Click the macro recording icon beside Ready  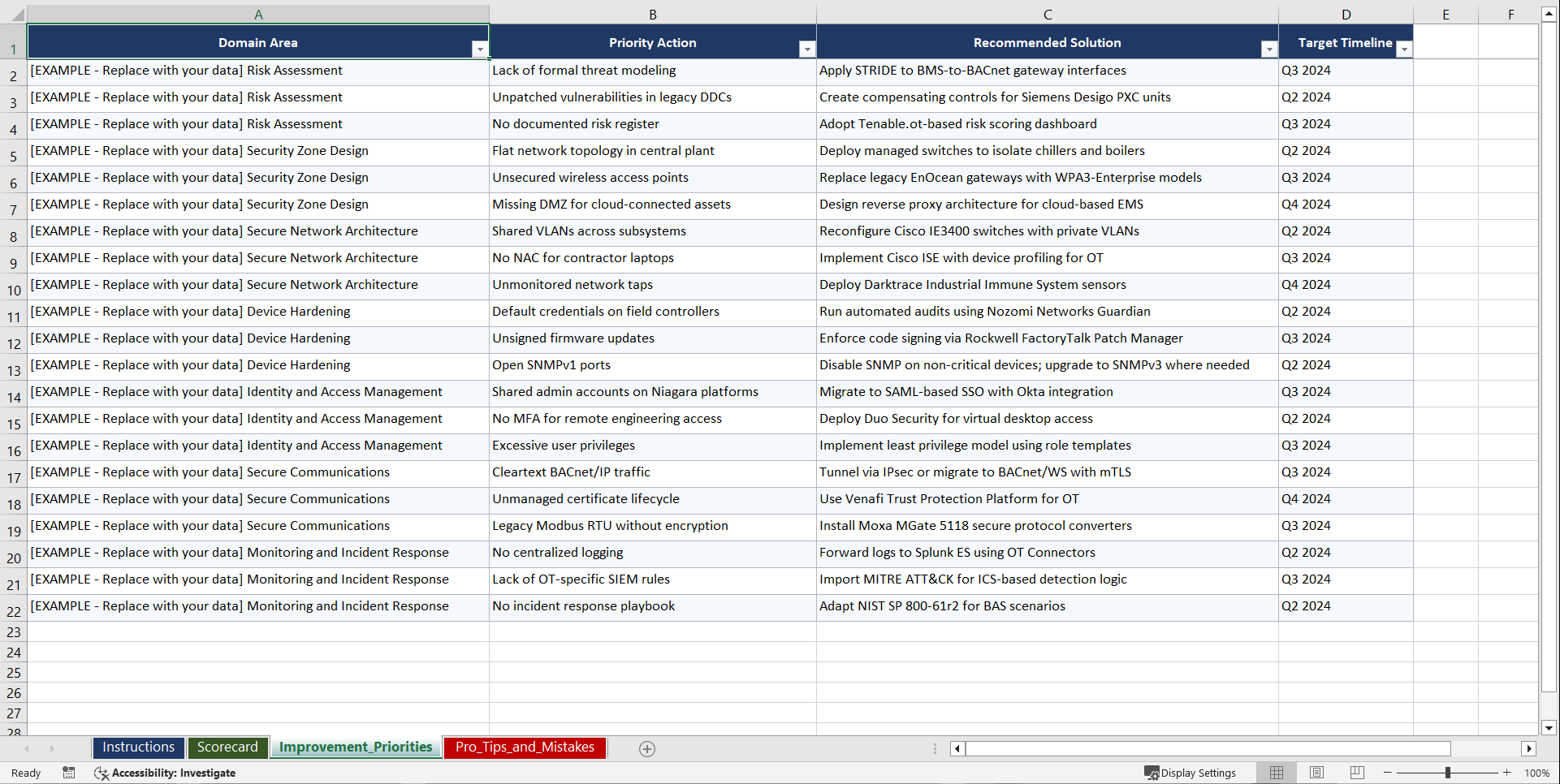point(69,773)
